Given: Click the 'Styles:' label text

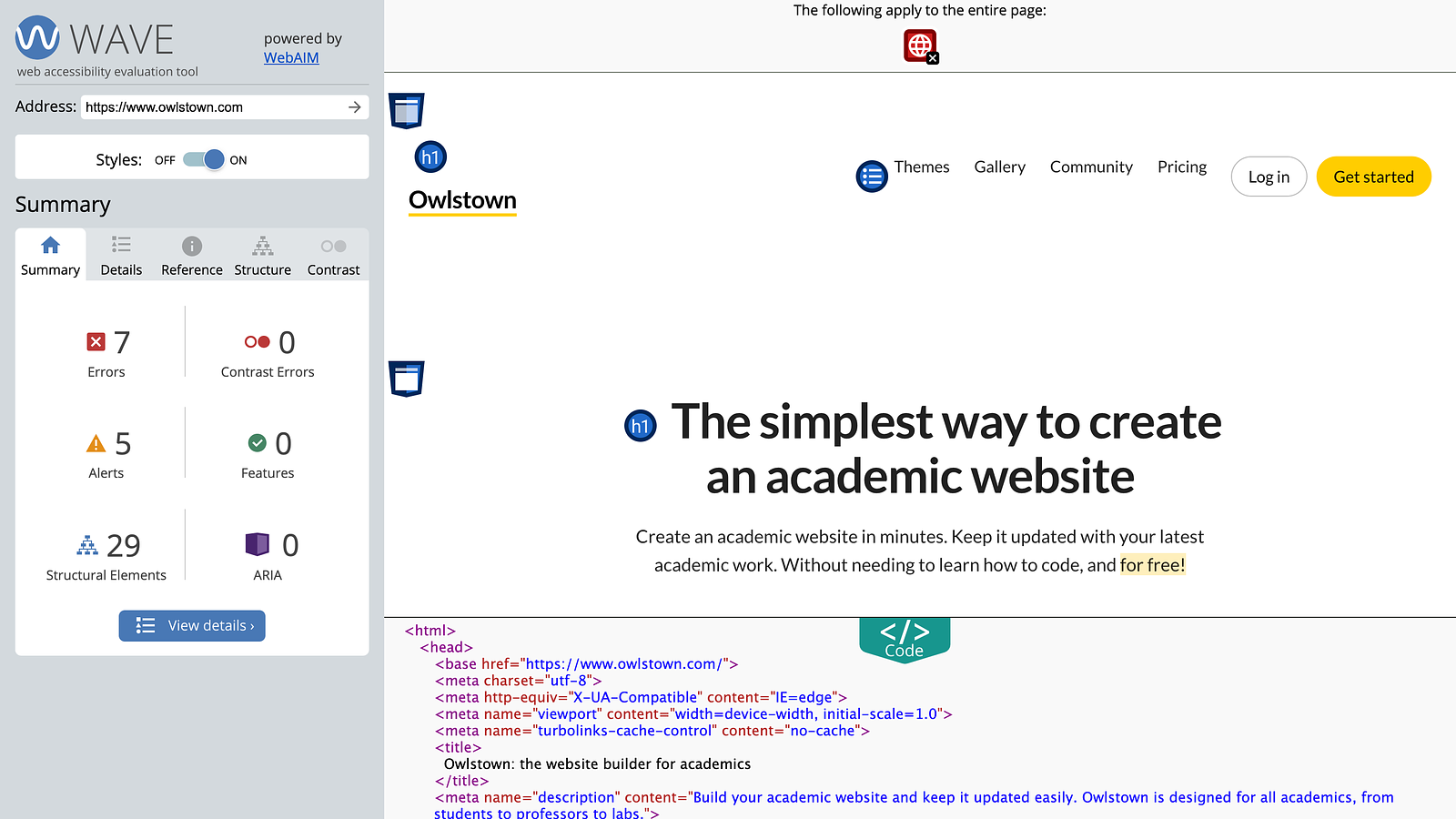Looking at the screenshot, I should [x=118, y=160].
